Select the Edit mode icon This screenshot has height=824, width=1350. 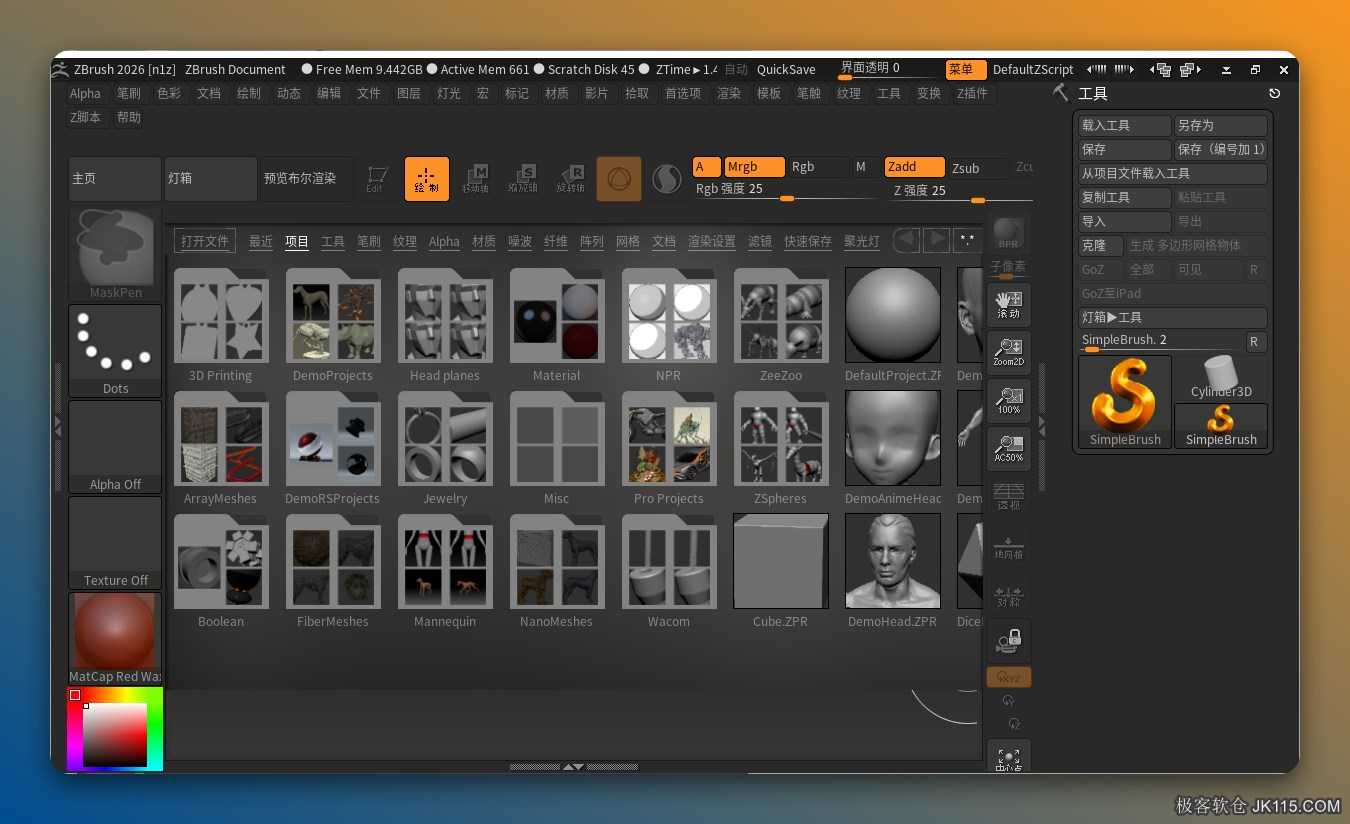376,179
